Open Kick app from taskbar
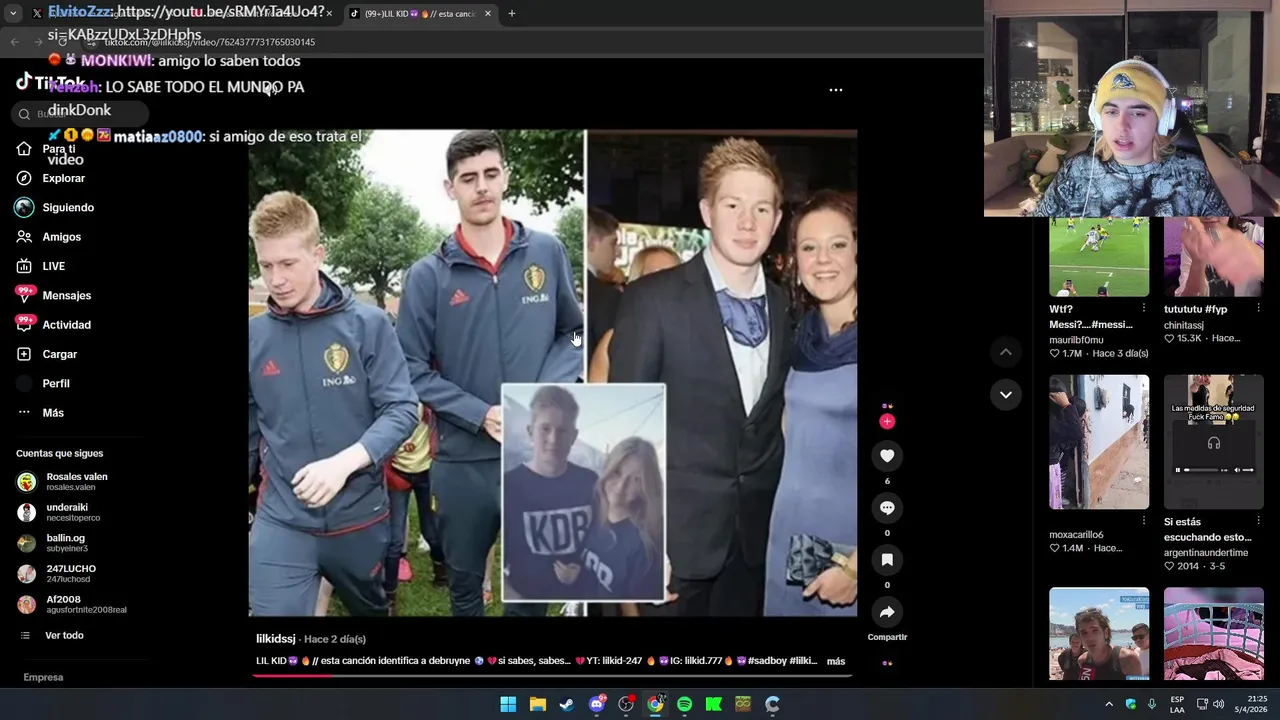 point(714,704)
